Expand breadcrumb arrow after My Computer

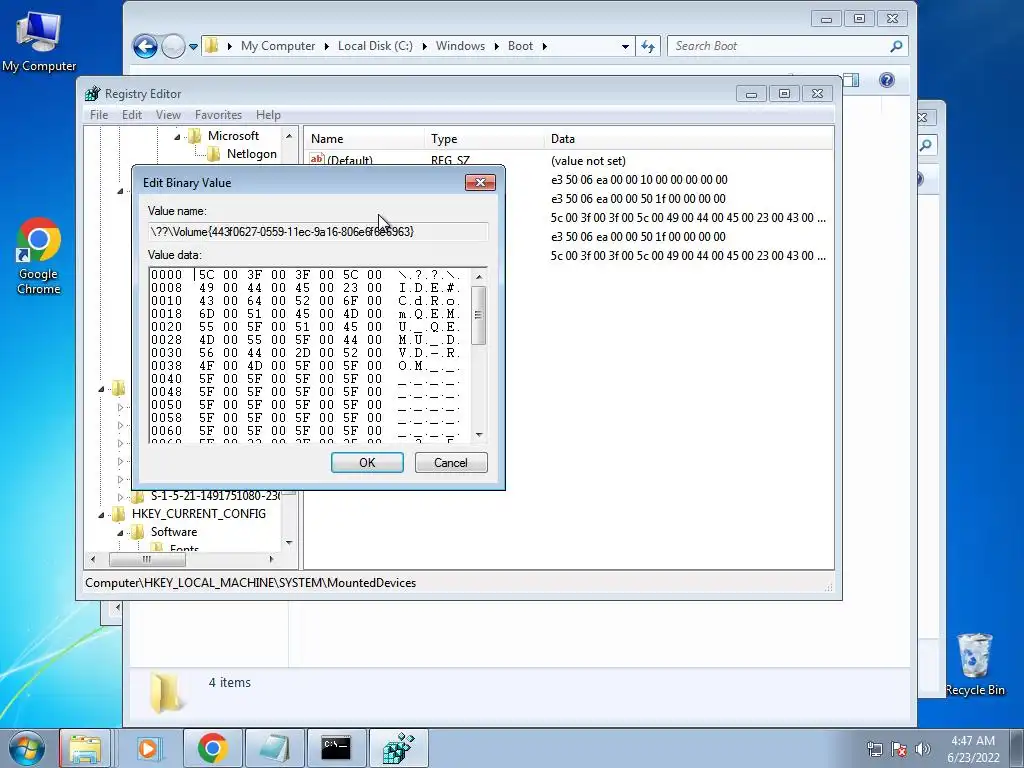coord(327,46)
